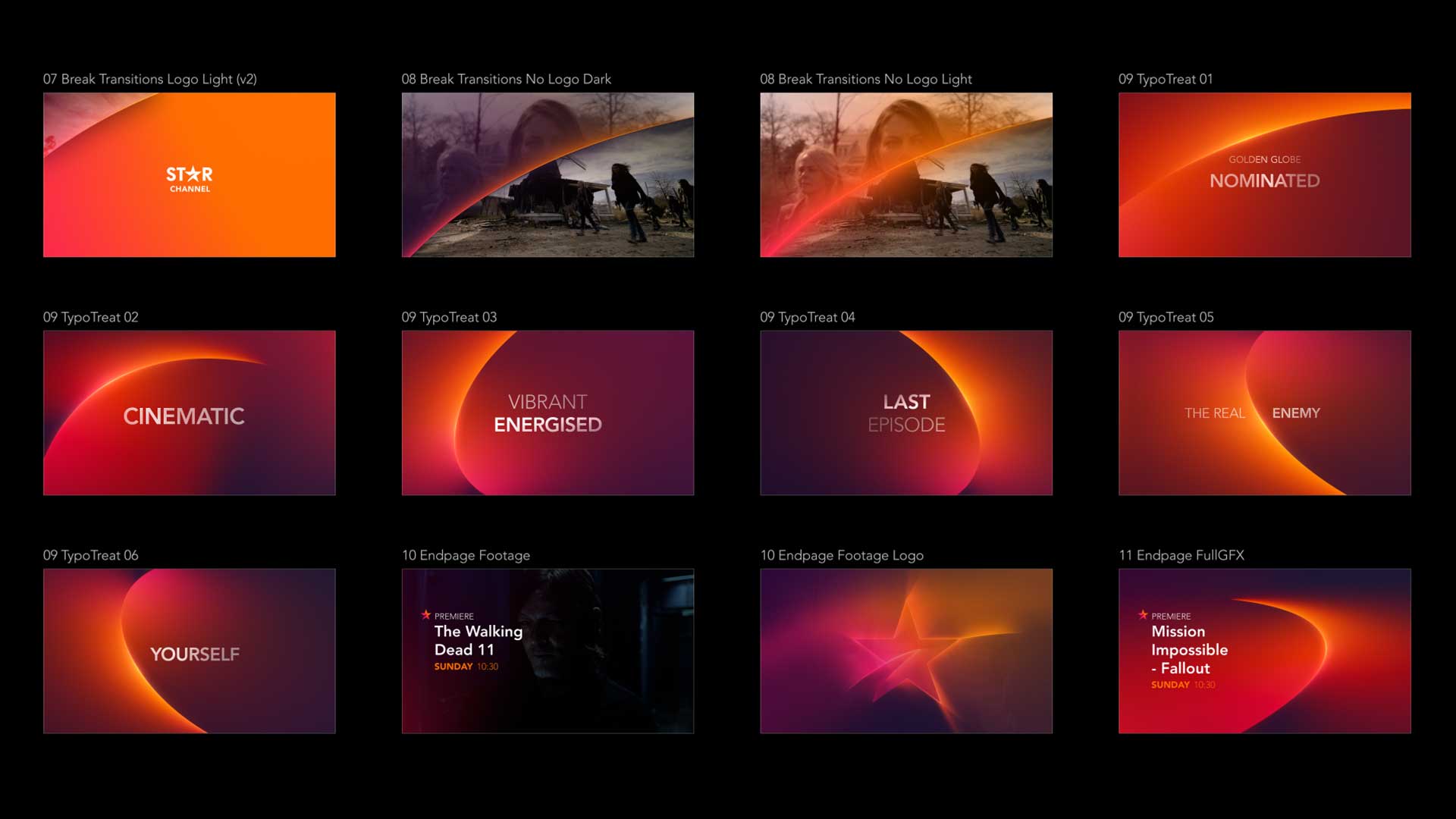Select the Break Transitions No Logo Dark thumbnail
The width and height of the screenshot is (1456, 819).
pos(548,174)
